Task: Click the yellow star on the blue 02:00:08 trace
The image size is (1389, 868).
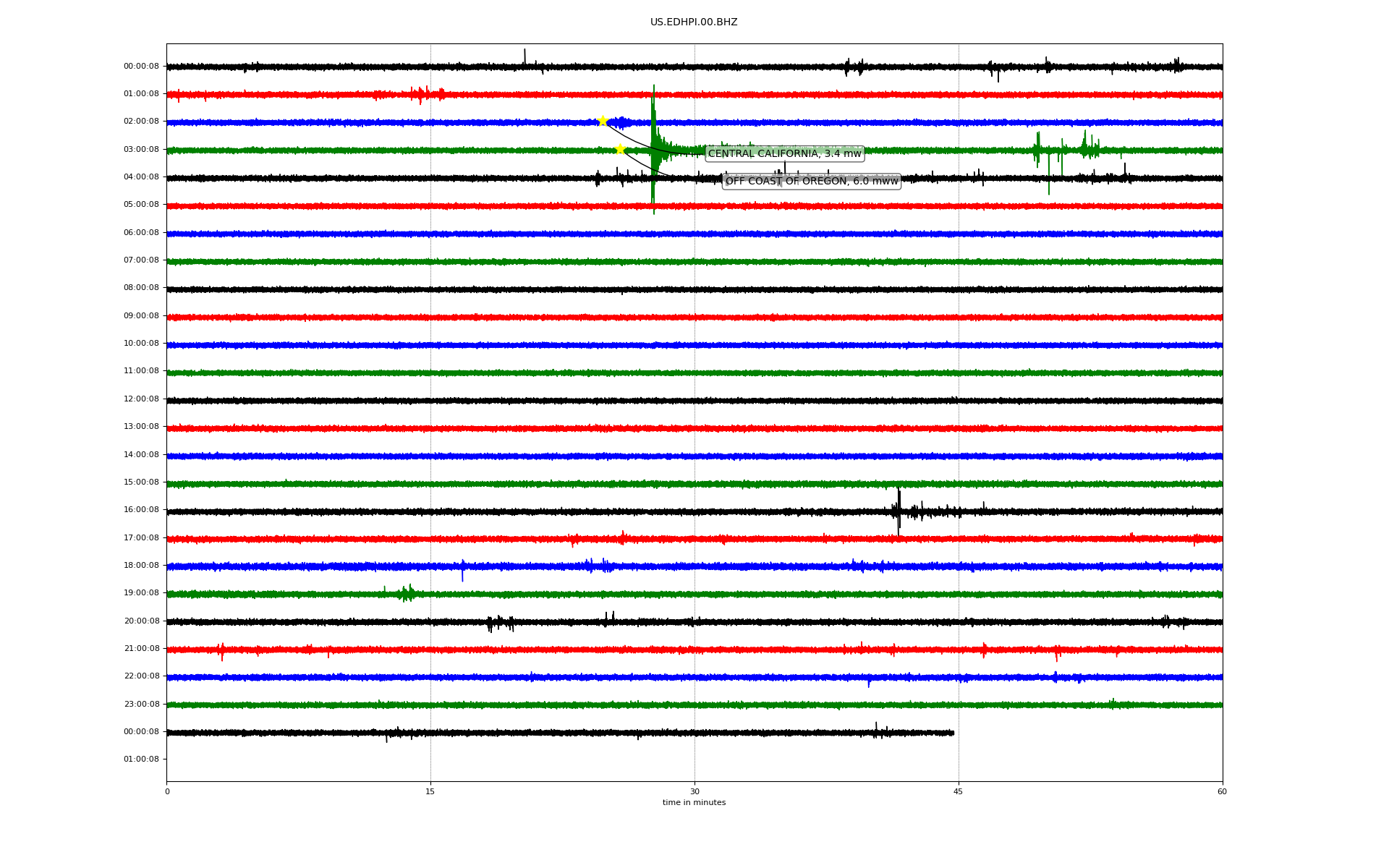Action: coord(603,121)
